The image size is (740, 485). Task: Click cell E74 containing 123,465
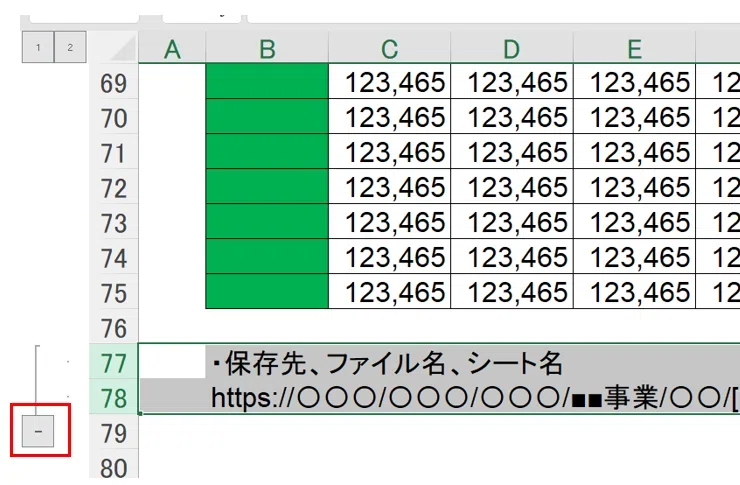[x=634, y=257]
